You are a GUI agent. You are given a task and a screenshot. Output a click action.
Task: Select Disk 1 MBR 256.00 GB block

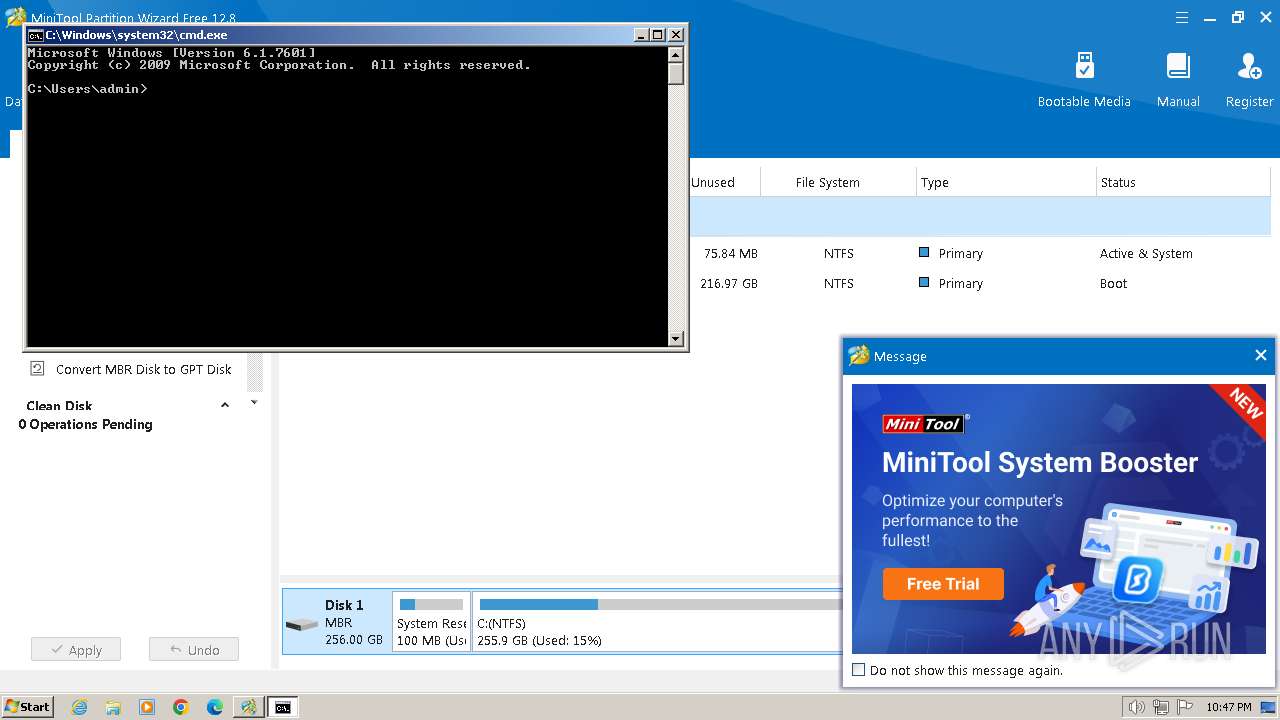[337, 621]
